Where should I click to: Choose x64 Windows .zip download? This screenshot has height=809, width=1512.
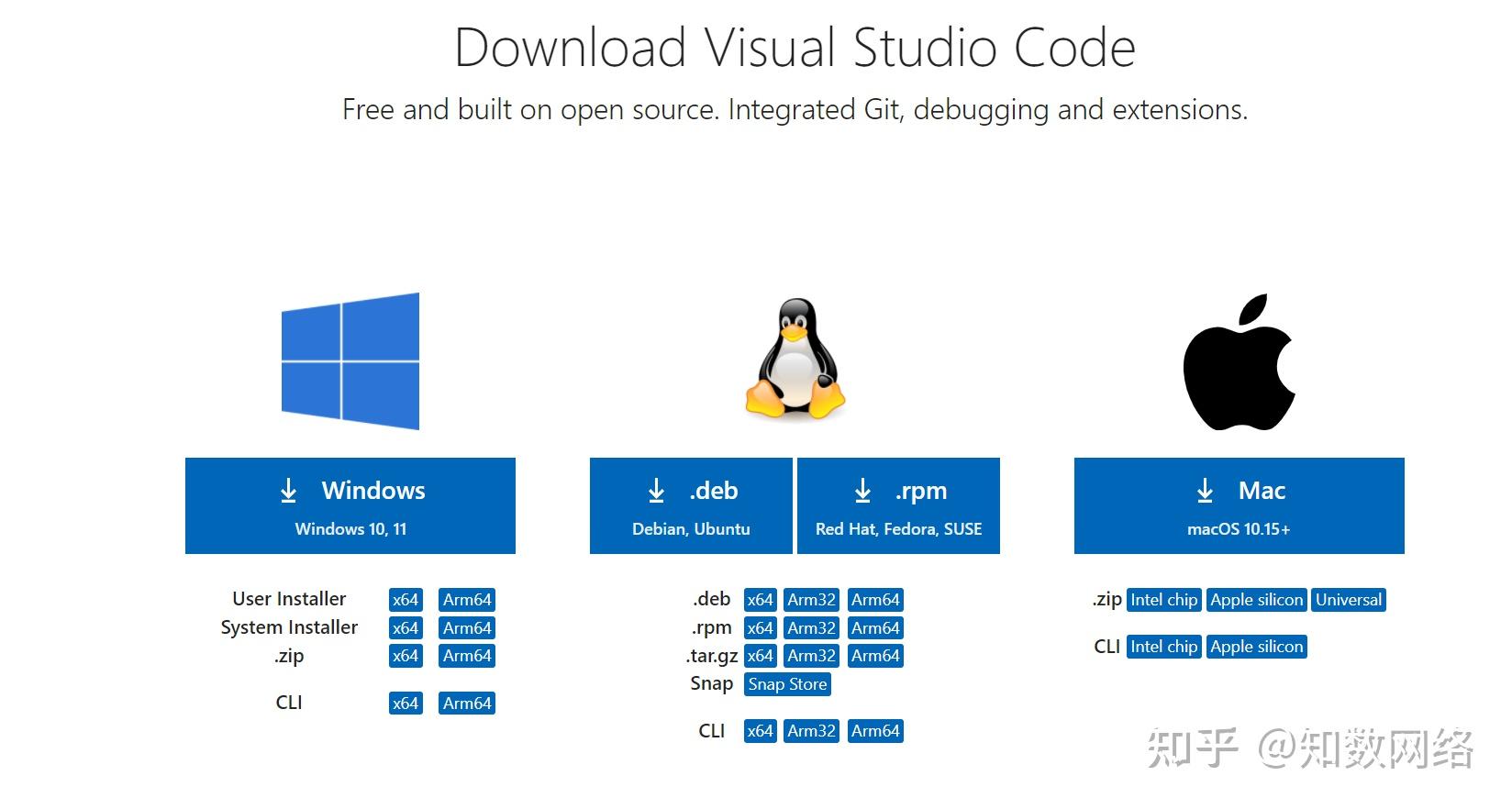pyautogui.click(x=406, y=656)
